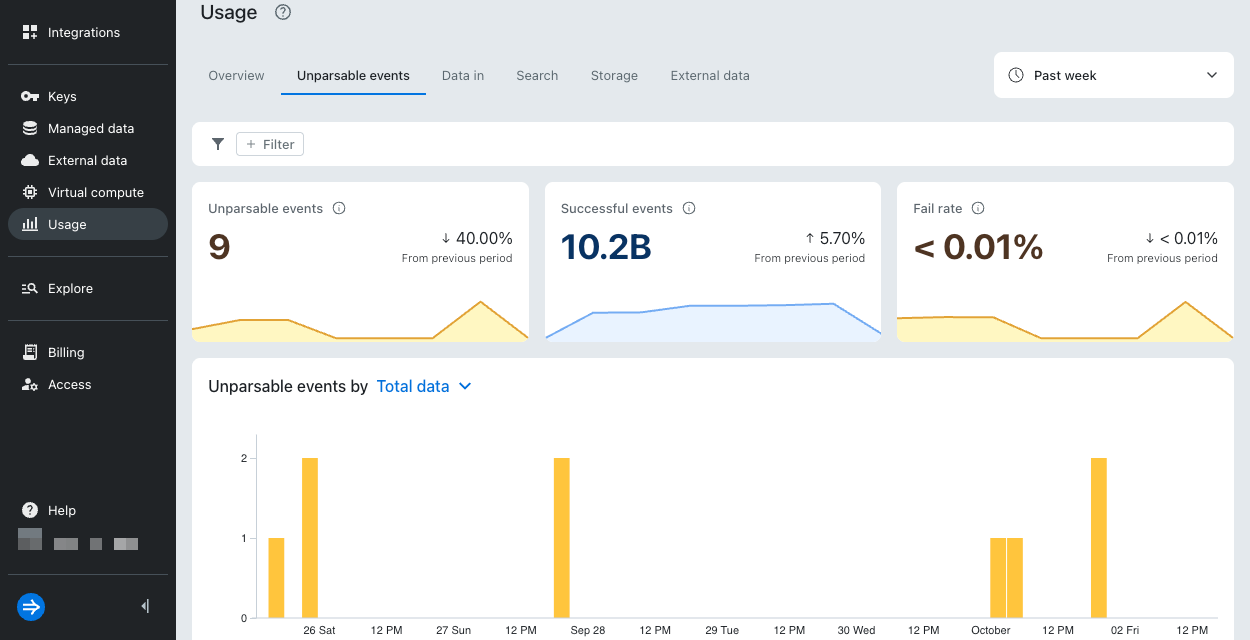Image resolution: width=1250 pixels, height=640 pixels.
Task: Click the Access user-settings icon
Action: 30,385
